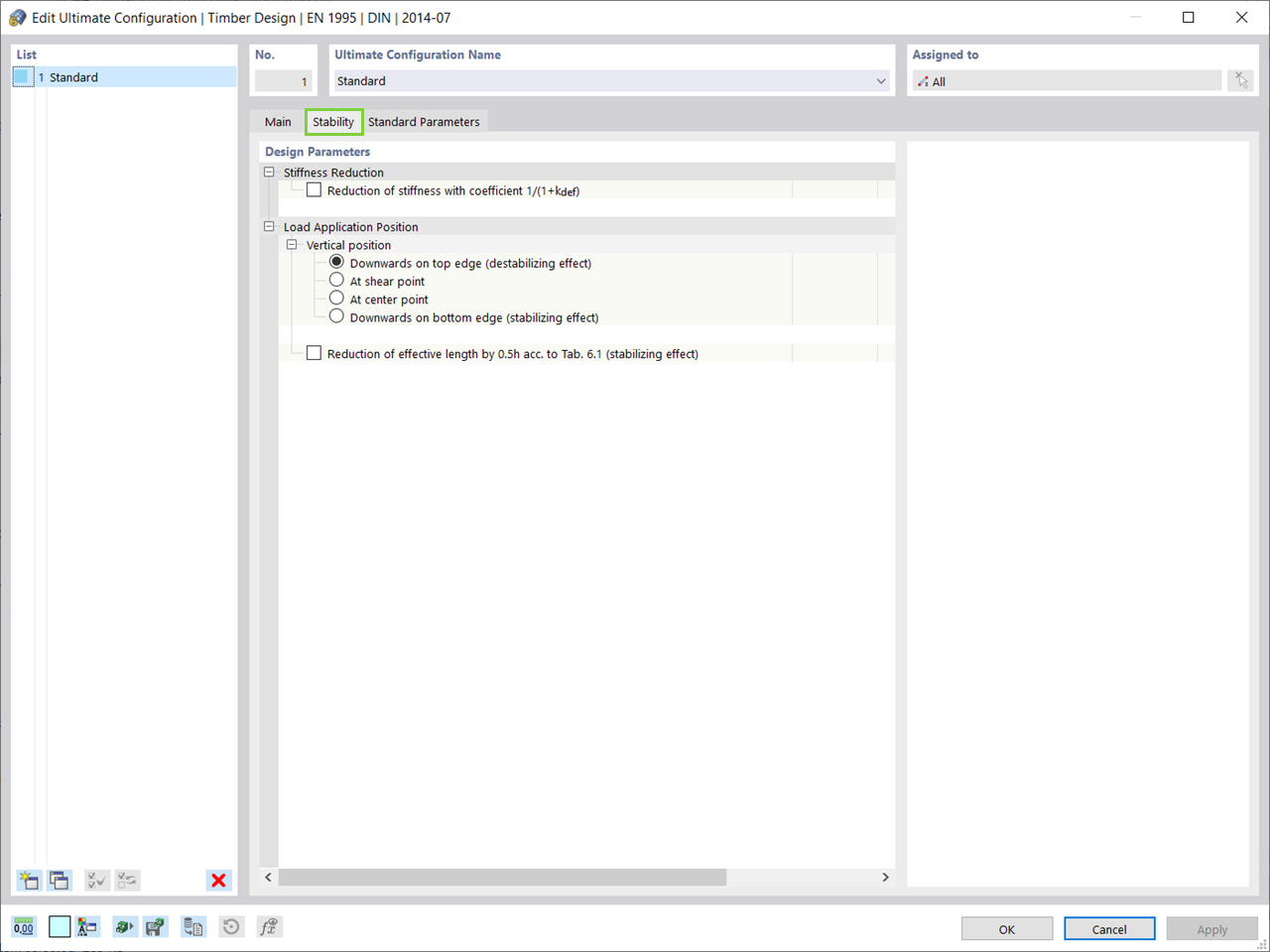
Task: Open the Ultimate Configuration Name dropdown
Action: tap(880, 81)
